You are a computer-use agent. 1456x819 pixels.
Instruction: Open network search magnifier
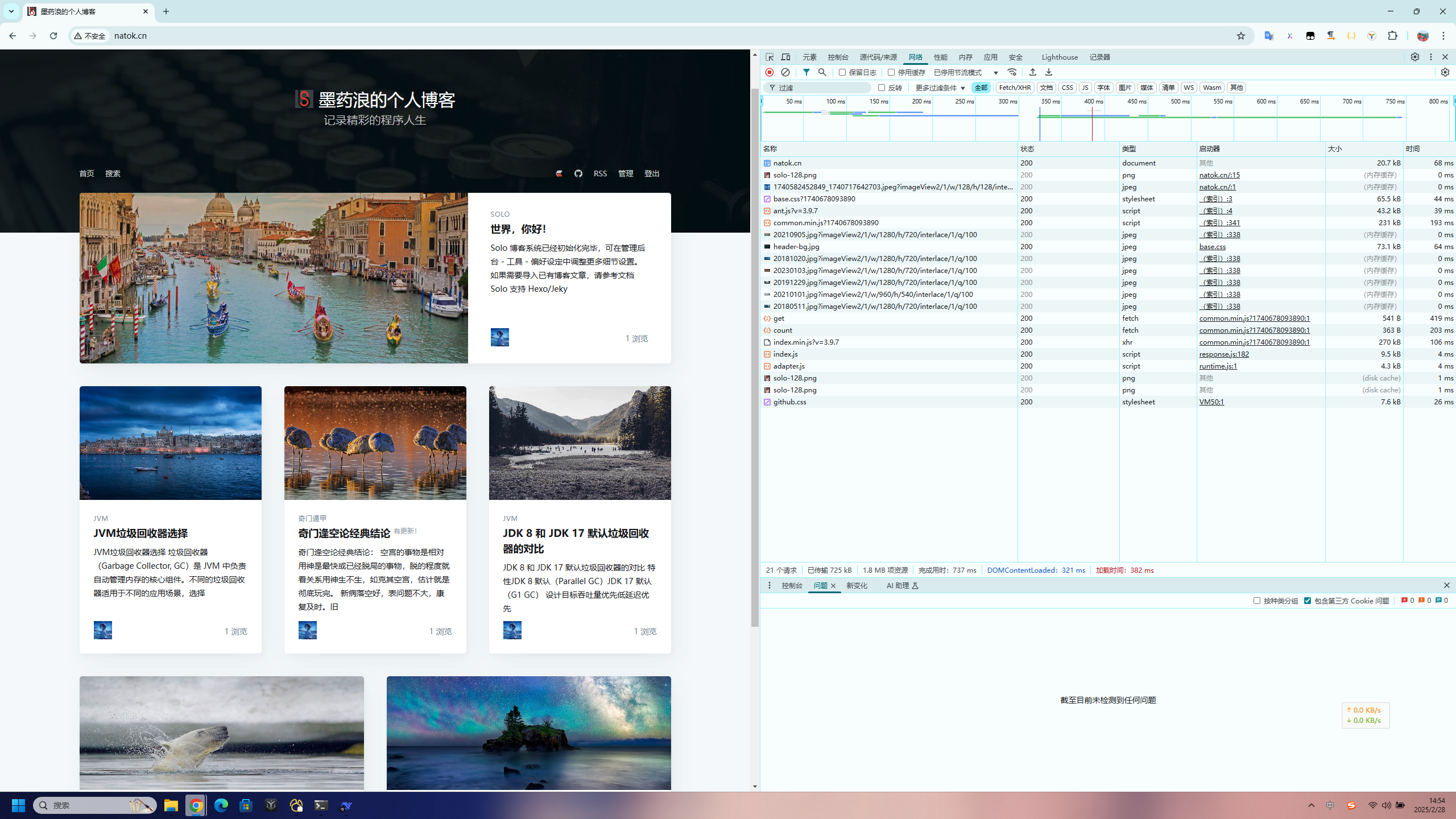click(822, 72)
